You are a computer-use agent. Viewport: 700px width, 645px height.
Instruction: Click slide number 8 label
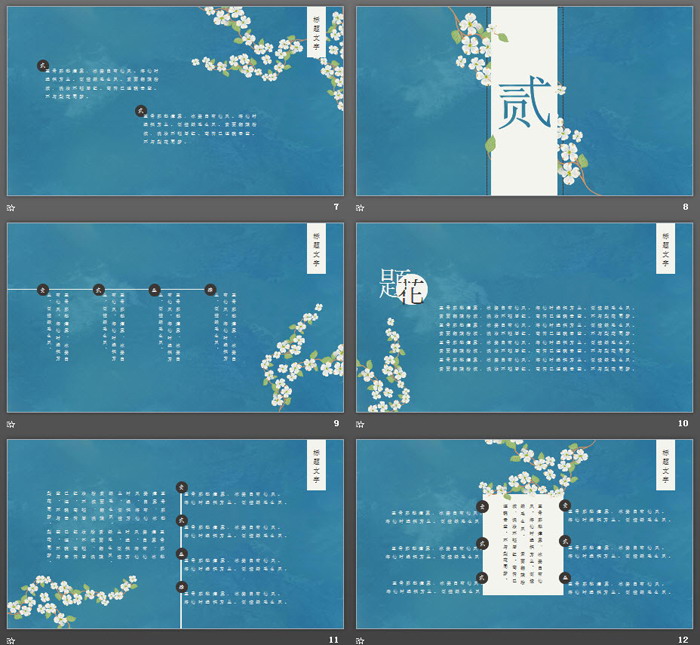pyautogui.click(x=685, y=207)
